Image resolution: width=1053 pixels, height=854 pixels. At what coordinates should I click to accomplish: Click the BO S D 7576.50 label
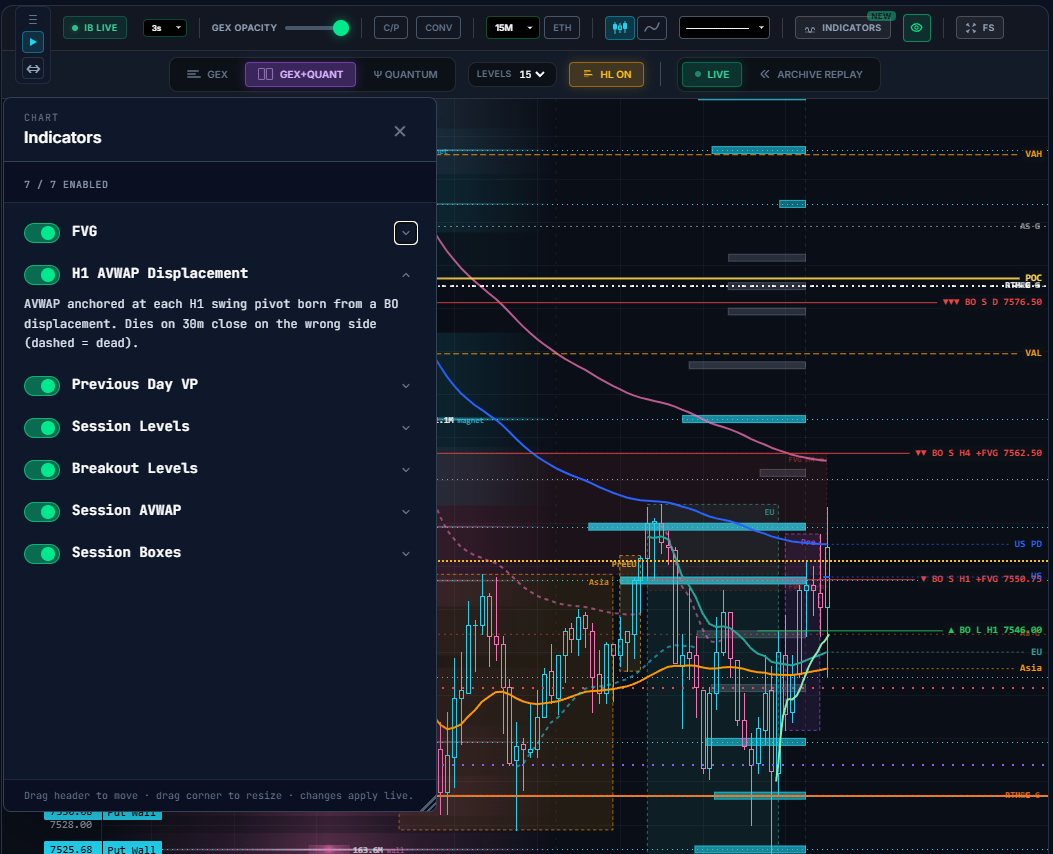coord(993,302)
